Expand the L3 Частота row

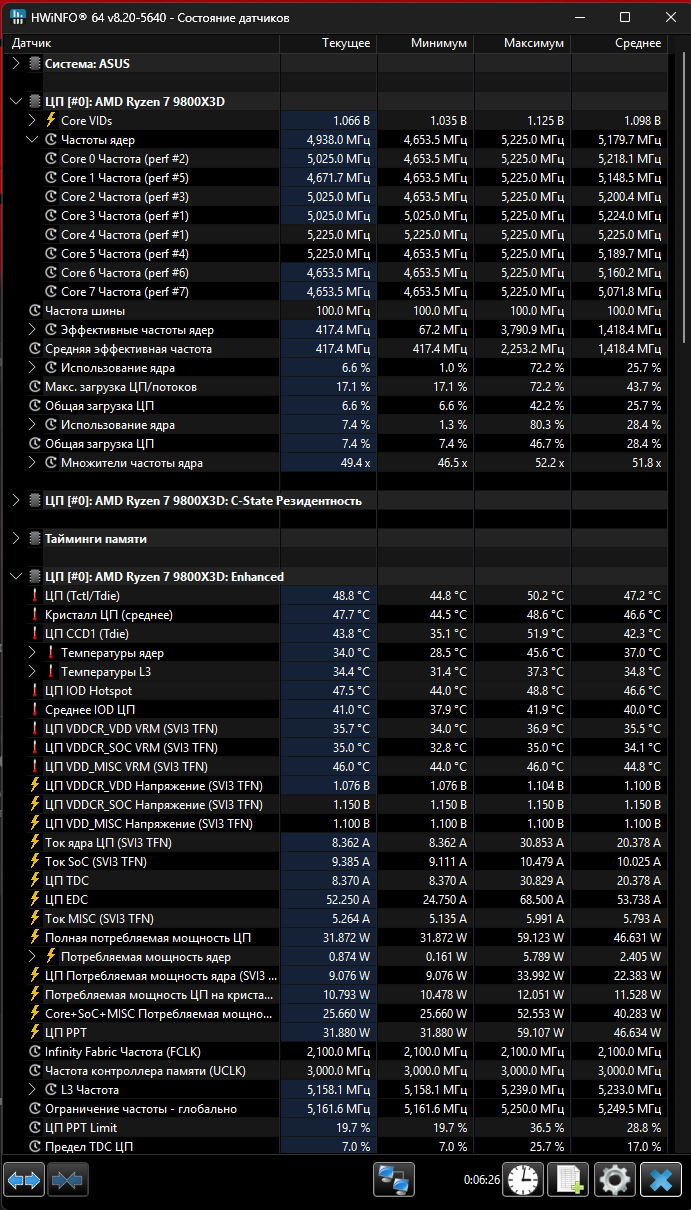pyautogui.click(x=31, y=1090)
